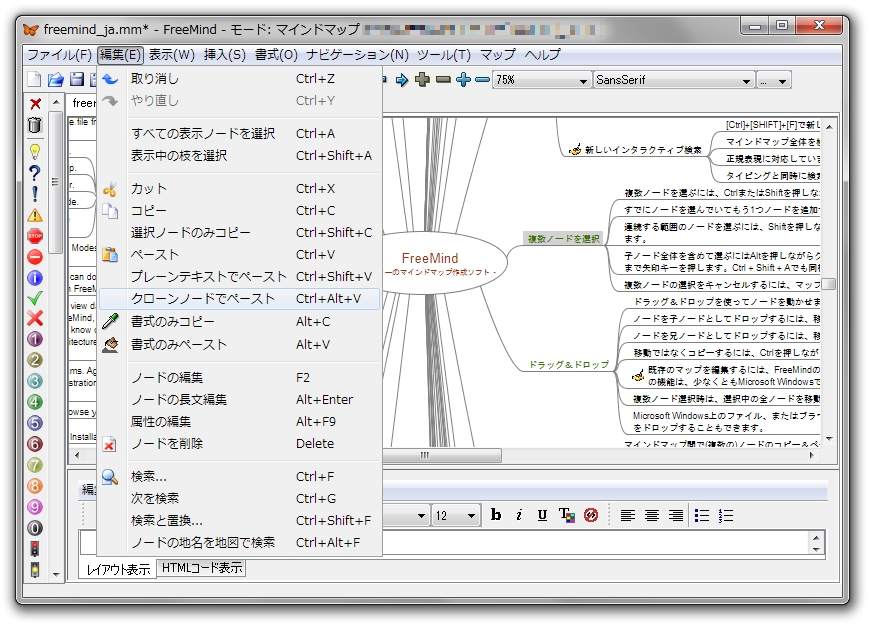Toggle underline formatting in the note editor
The image size is (869, 625).
click(x=541, y=514)
